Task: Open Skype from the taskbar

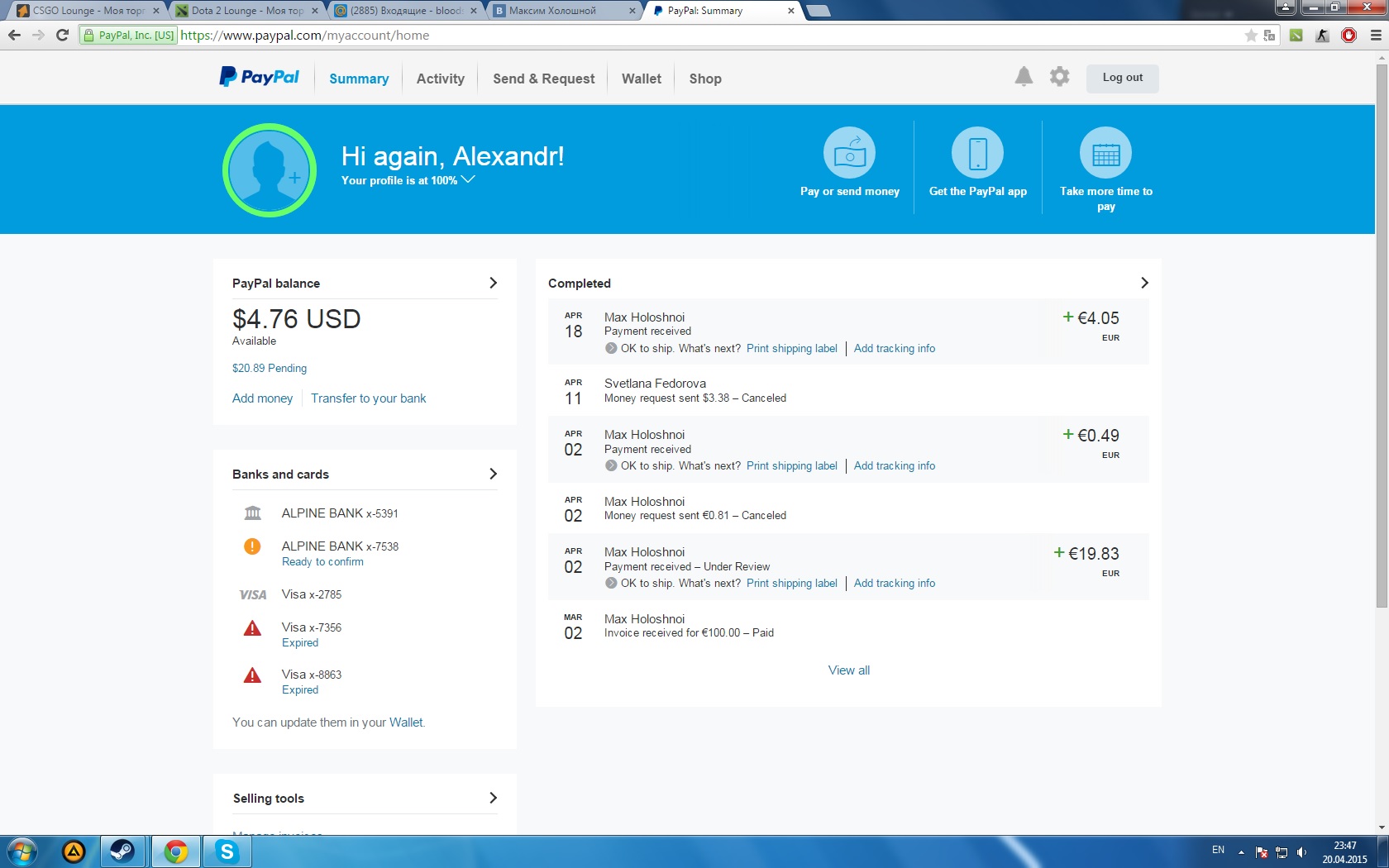Action: (227, 851)
